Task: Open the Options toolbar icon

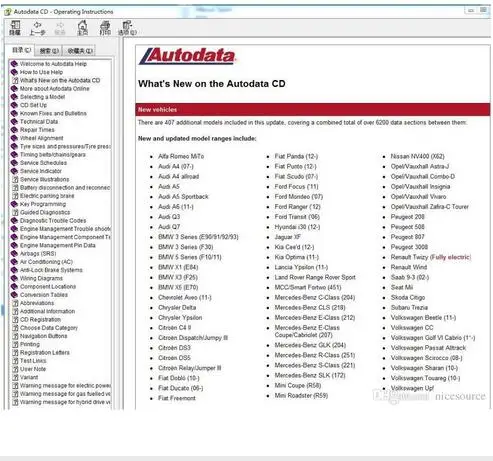Action: pos(127,28)
